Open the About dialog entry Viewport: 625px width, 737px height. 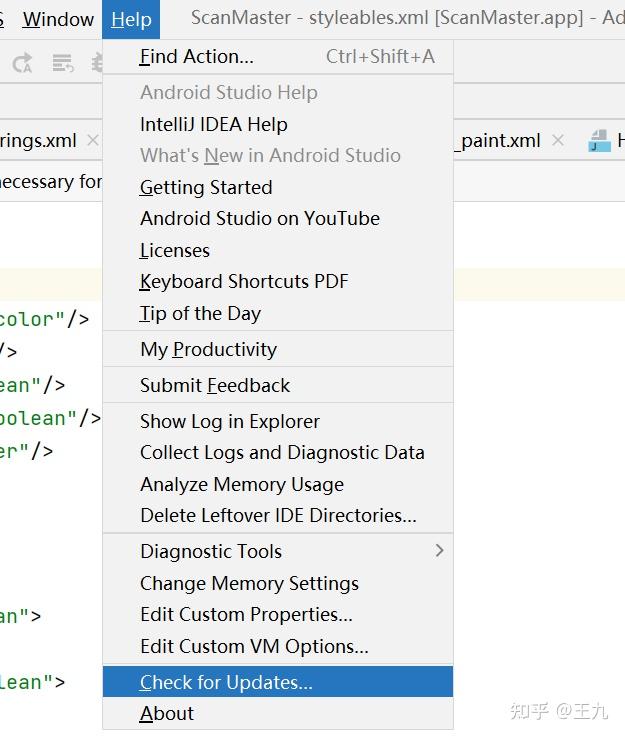pos(167,713)
